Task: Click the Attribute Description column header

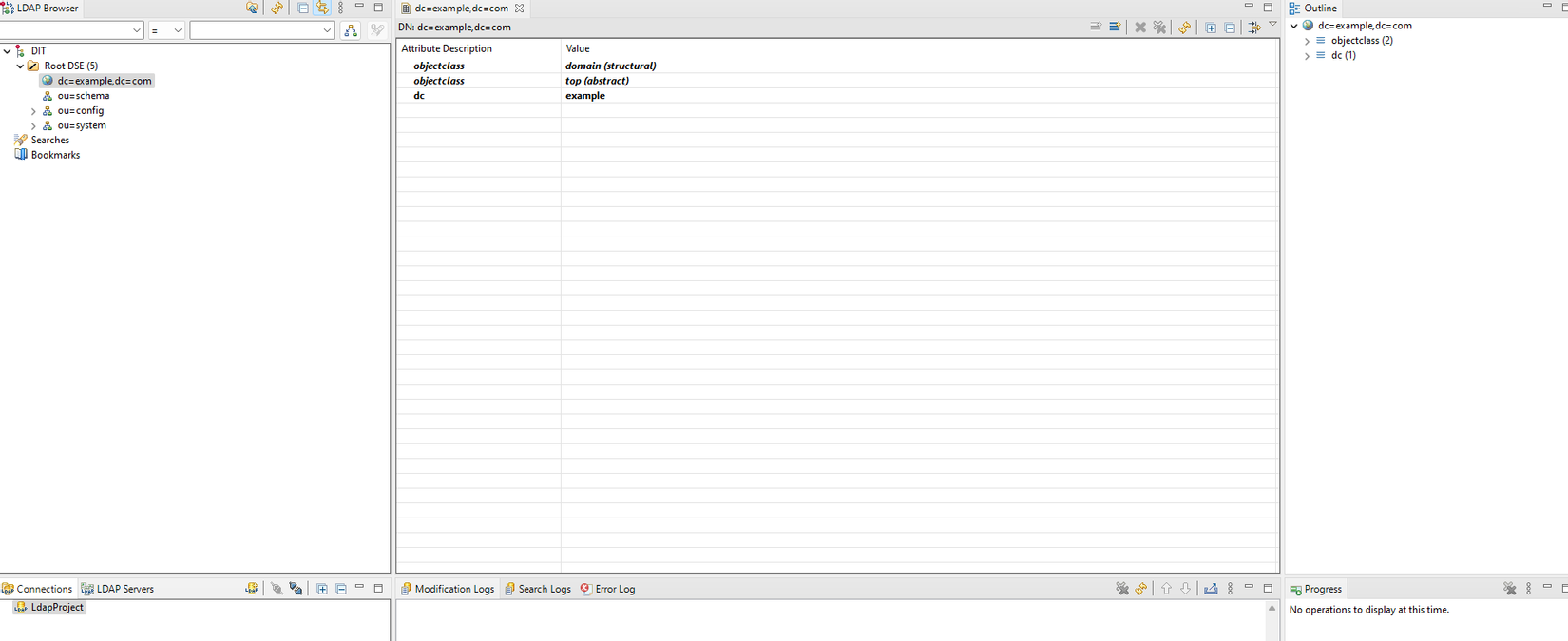Action: pyautogui.click(x=479, y=48)
